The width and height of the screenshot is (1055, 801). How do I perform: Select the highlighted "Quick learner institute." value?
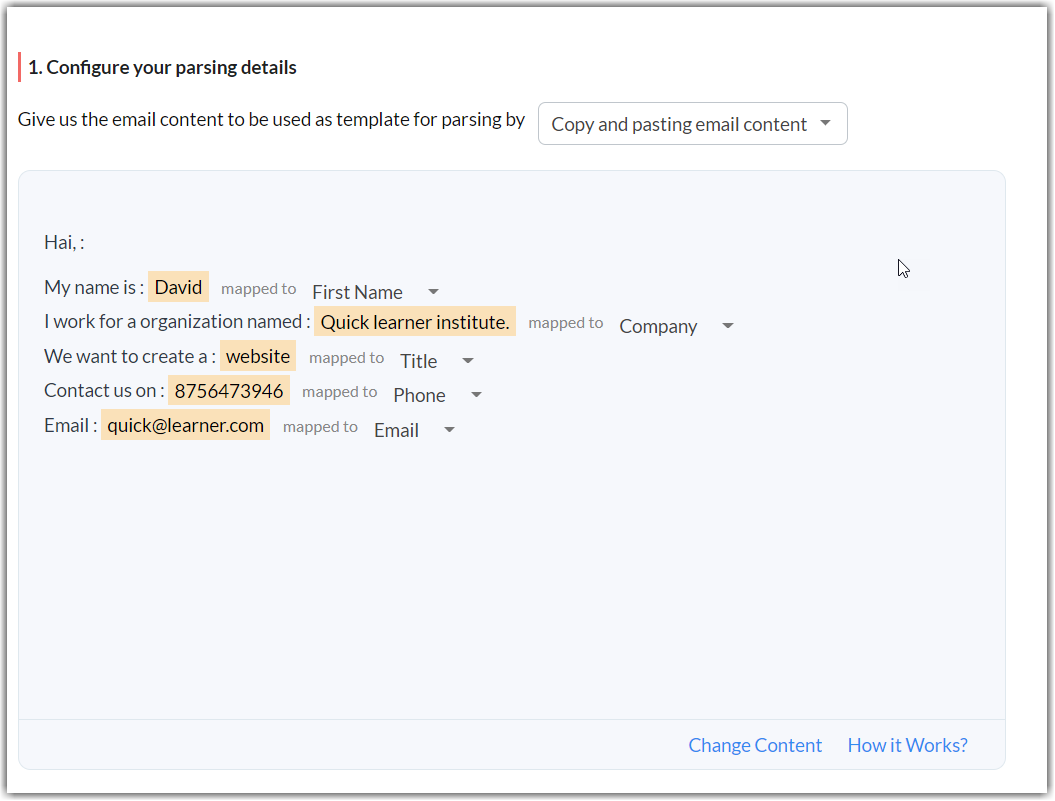[415, 321]
